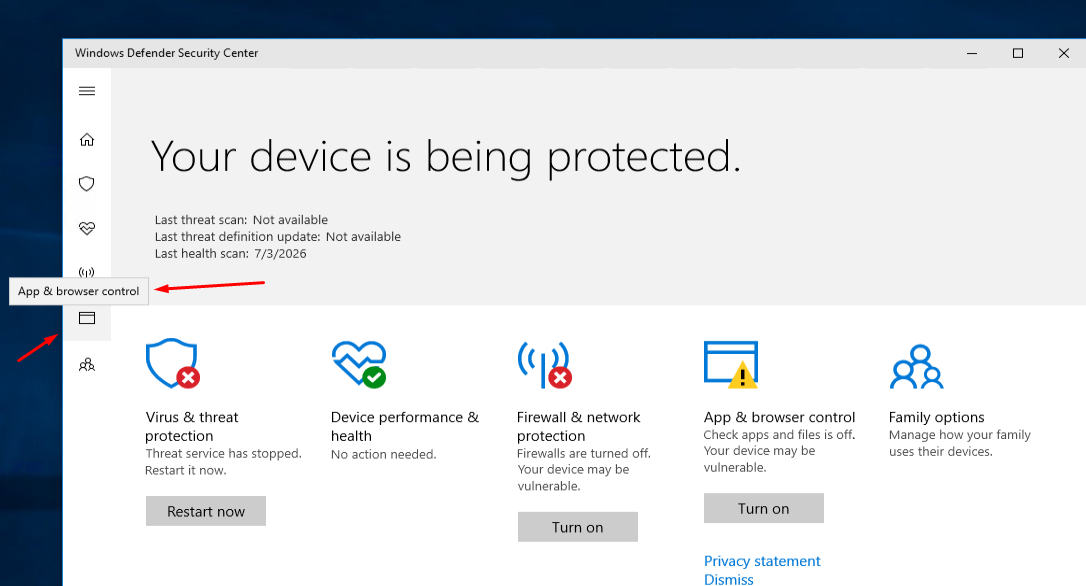Image resolution: width=1086 pixels, height=586 pixels.
Task: Open the App & browser control sidebar icon
Action: point(87,318)
